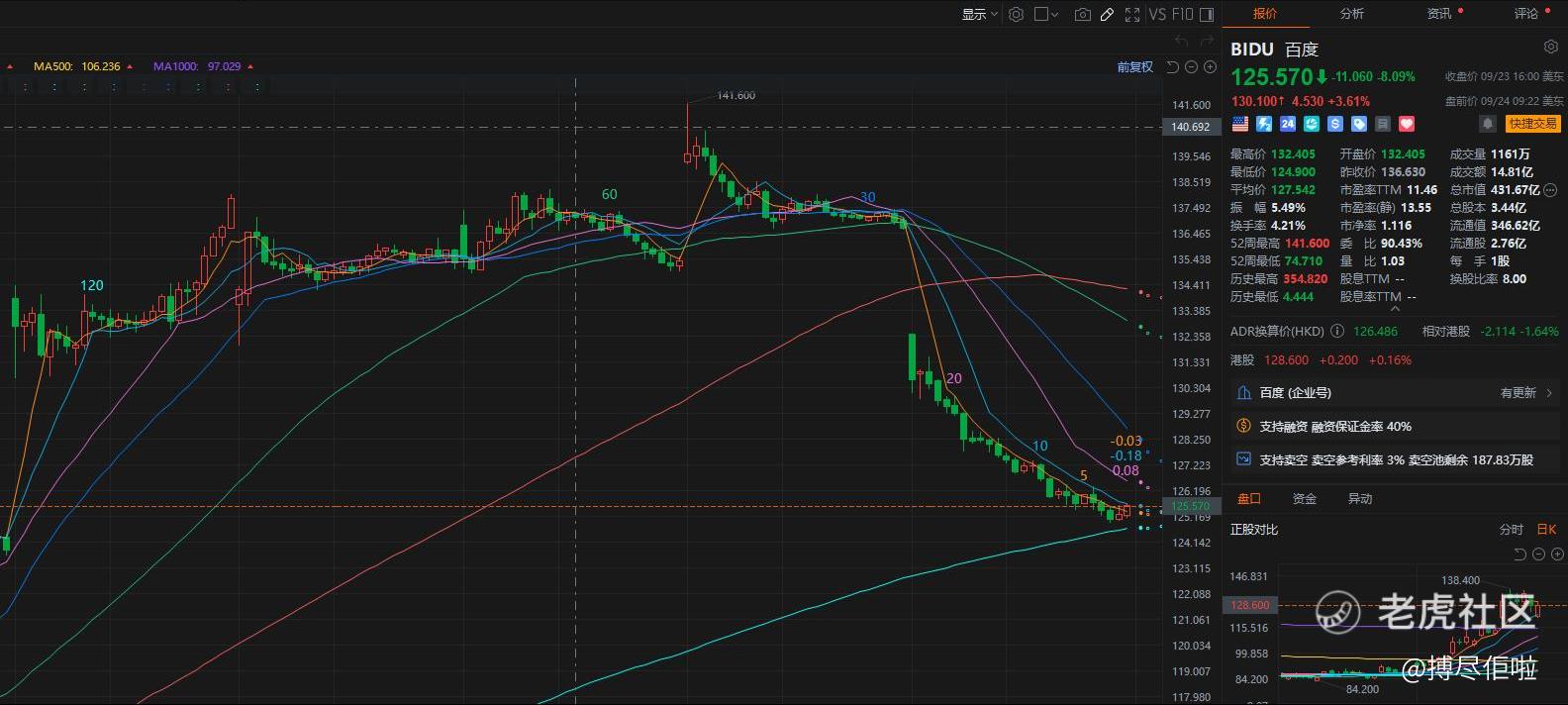Collapse MA500 indicator red triangle
Viewport: 1568px width, 705px height.
point(129,67)
